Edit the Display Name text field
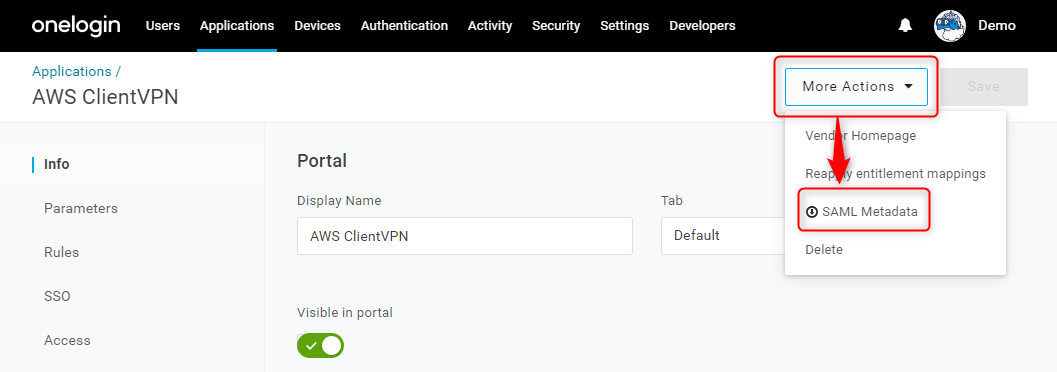Image resolution: width=1057 pixels, height=372 pixels. 464,236
